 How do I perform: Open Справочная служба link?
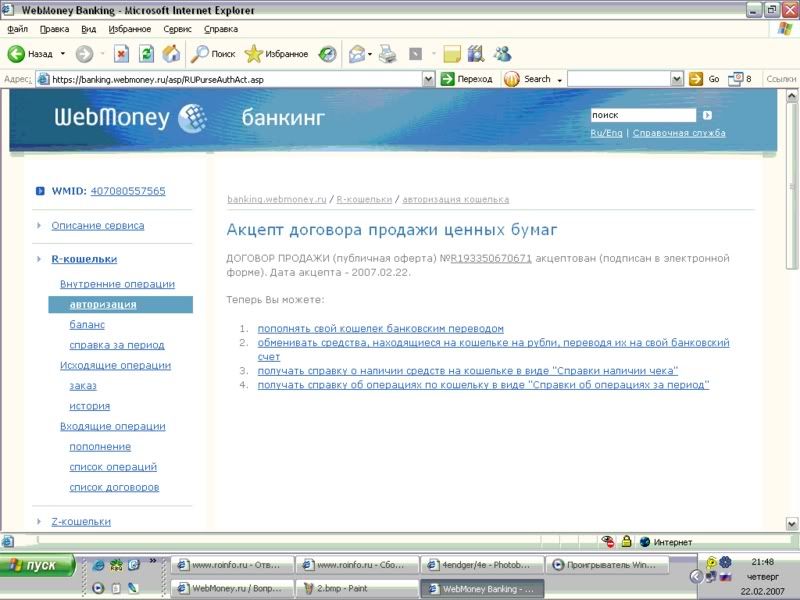tap(679, 133)
